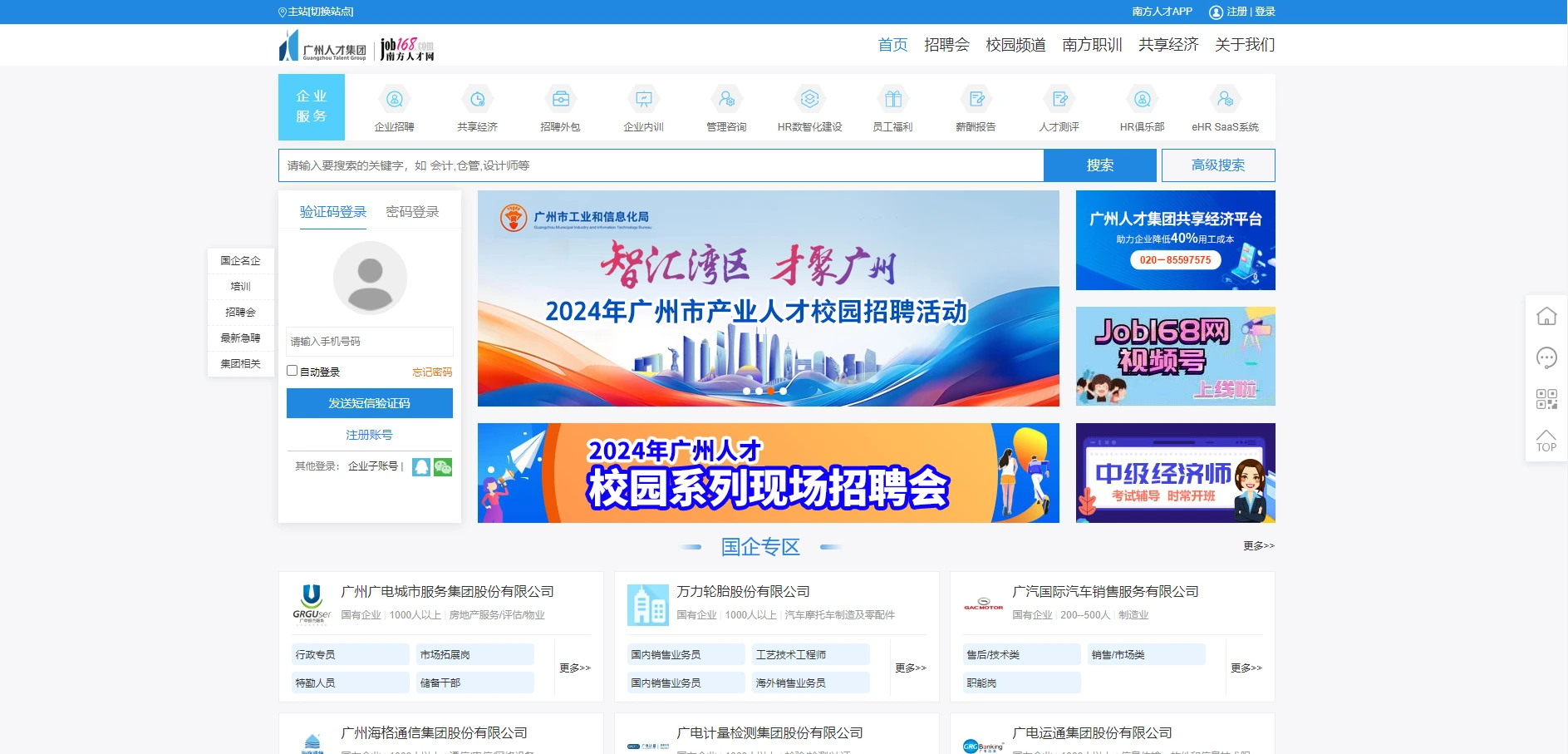
Task: Click the GAC MOTOR company logo
Action: pos(983,604)
